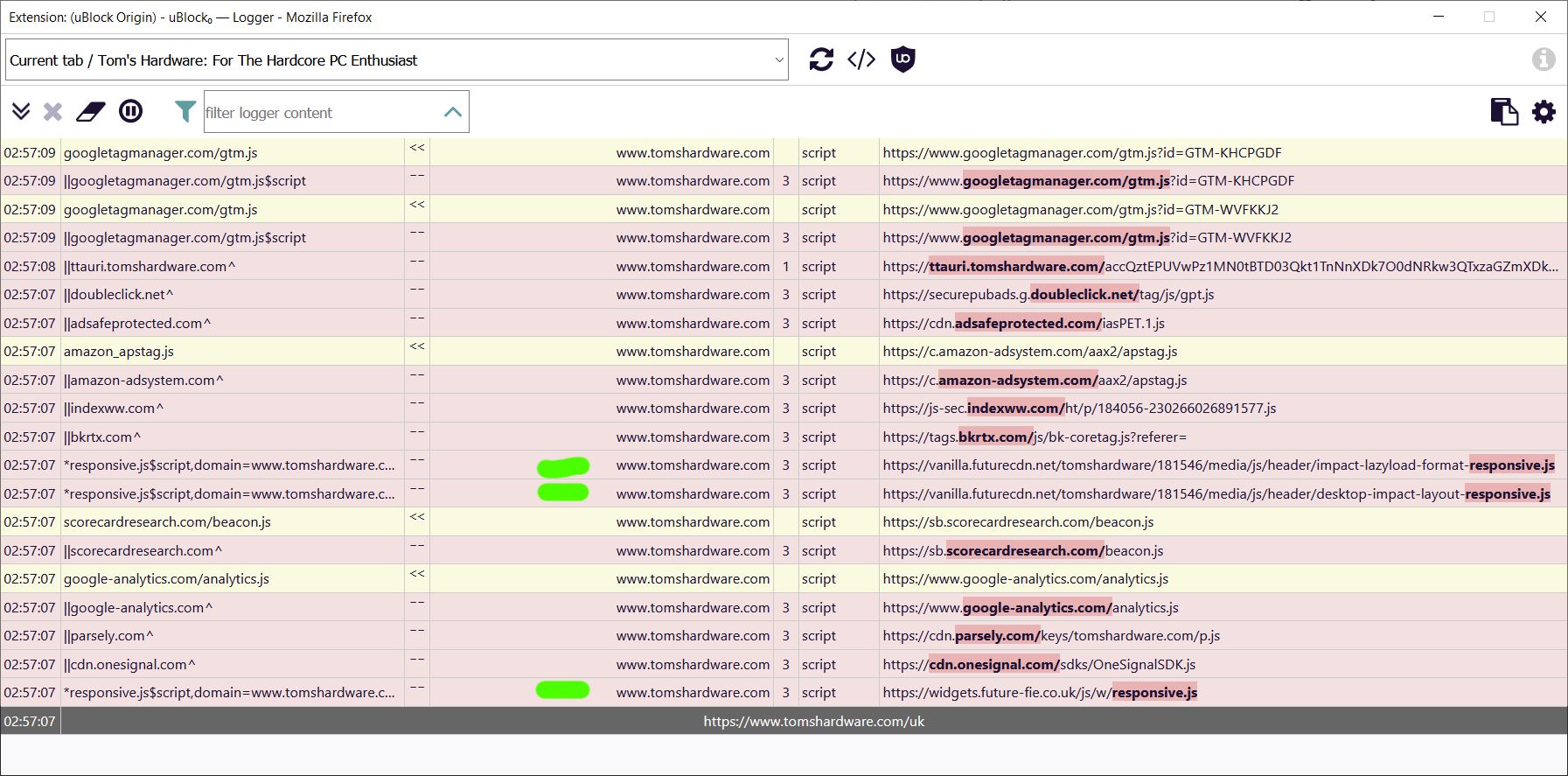The width and height of the screenshot is (1568, 776).
Task: Copy logger output to clipboard icon
Action: click(x=1504, y=111)
